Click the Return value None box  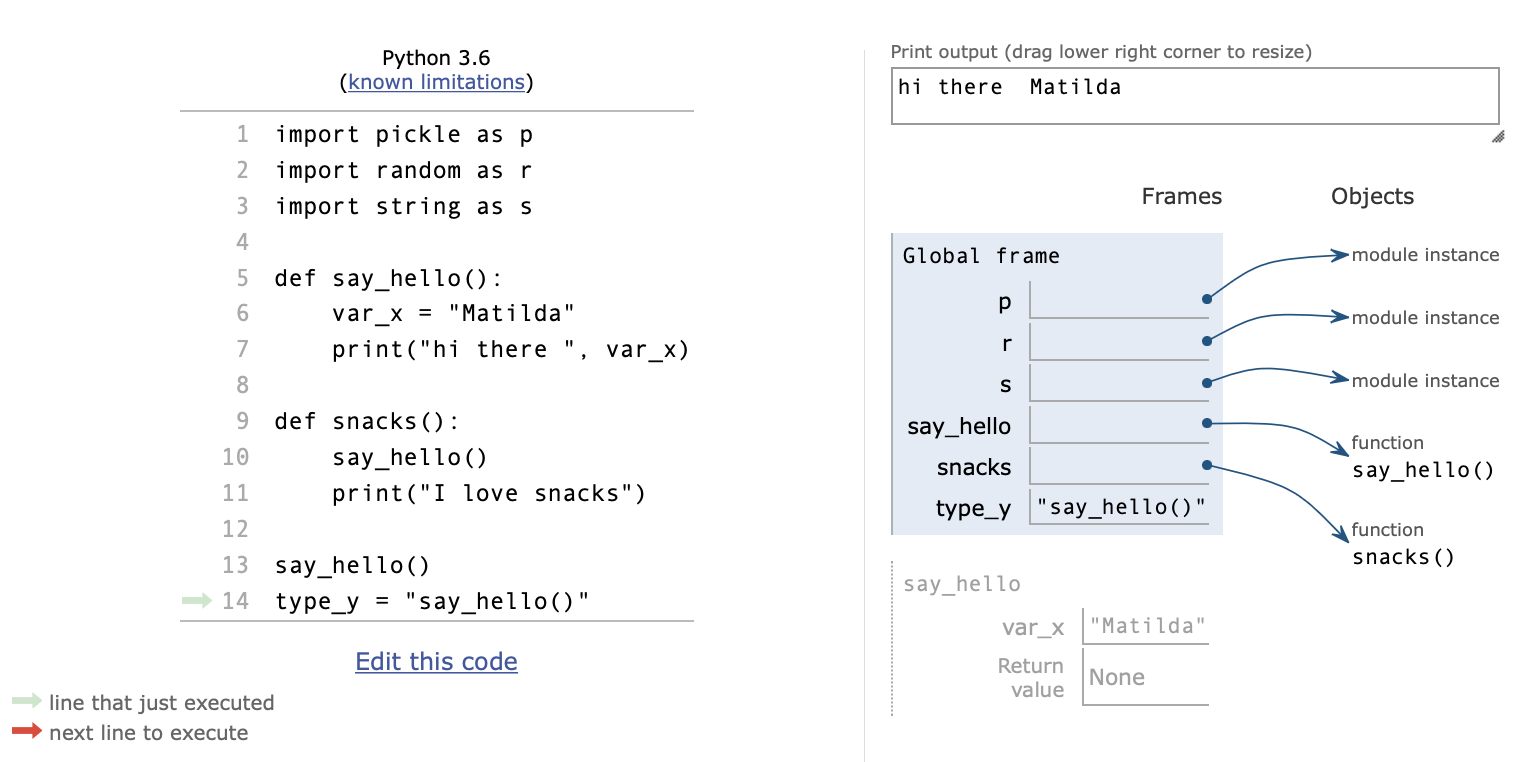pos(1146,677)
